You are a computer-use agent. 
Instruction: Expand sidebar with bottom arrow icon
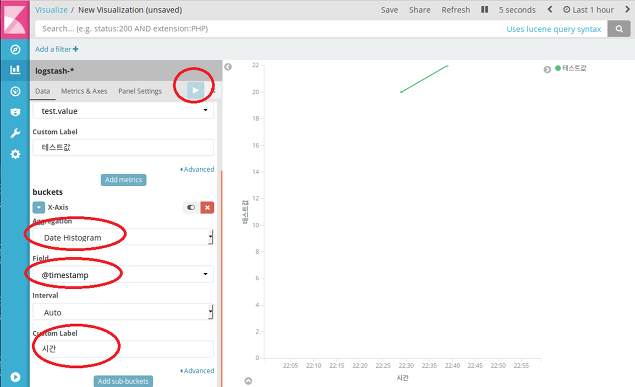[x=15, y=377]
